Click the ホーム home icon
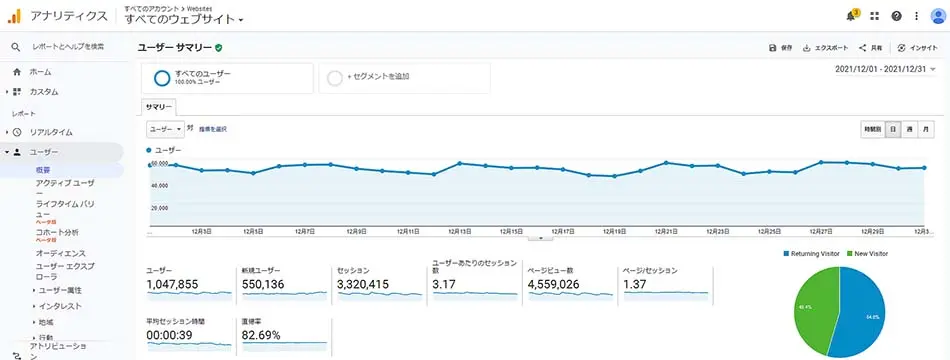 [16, 72]
